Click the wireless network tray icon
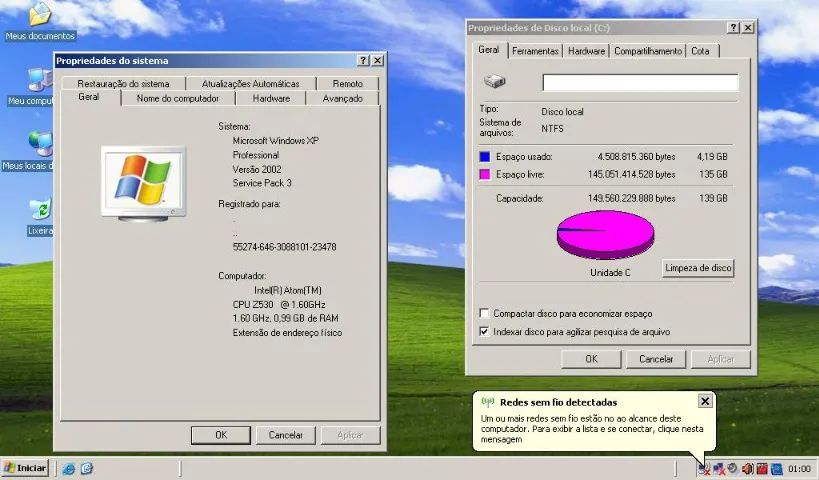Viewport: 819px width, 480px height. [704, 469]
